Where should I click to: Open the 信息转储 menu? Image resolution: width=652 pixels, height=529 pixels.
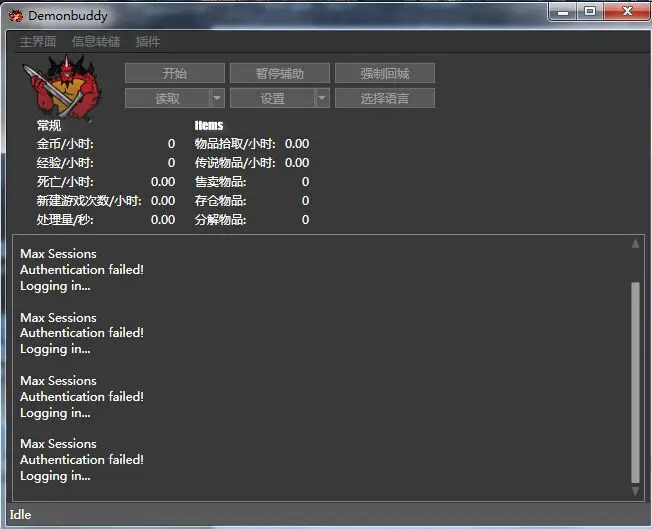pyautogui.click(x=96, y=42)
